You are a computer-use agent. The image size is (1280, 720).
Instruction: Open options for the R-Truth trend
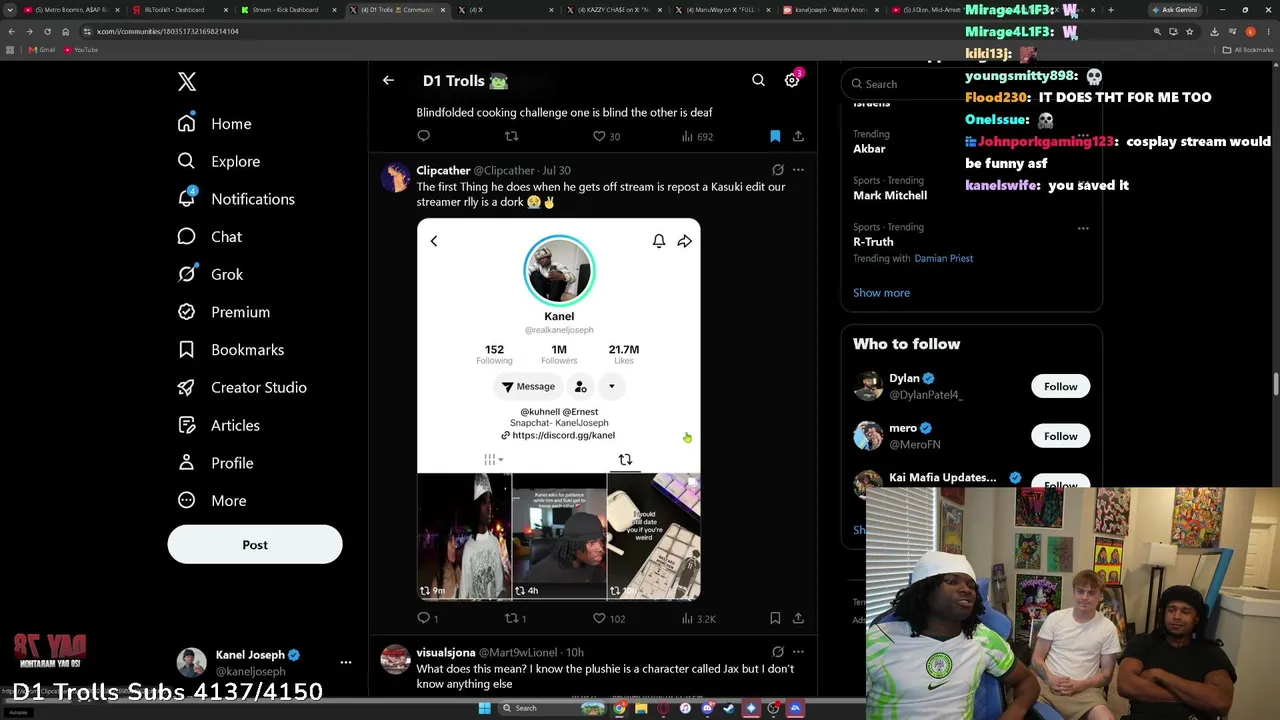pos(1083,228)
